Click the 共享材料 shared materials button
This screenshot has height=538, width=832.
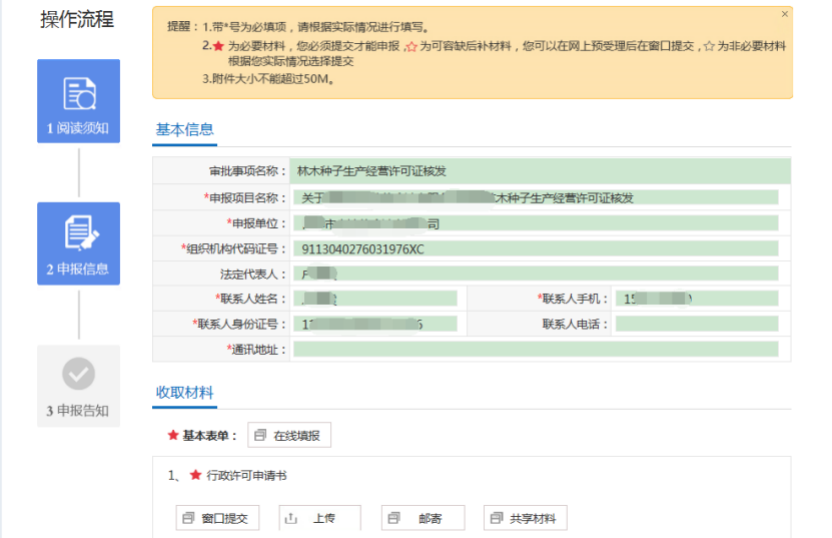526,518
